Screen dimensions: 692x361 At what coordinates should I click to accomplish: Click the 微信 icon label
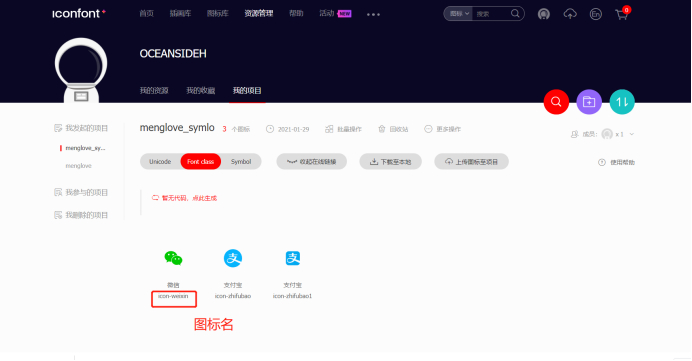[173, 285]
